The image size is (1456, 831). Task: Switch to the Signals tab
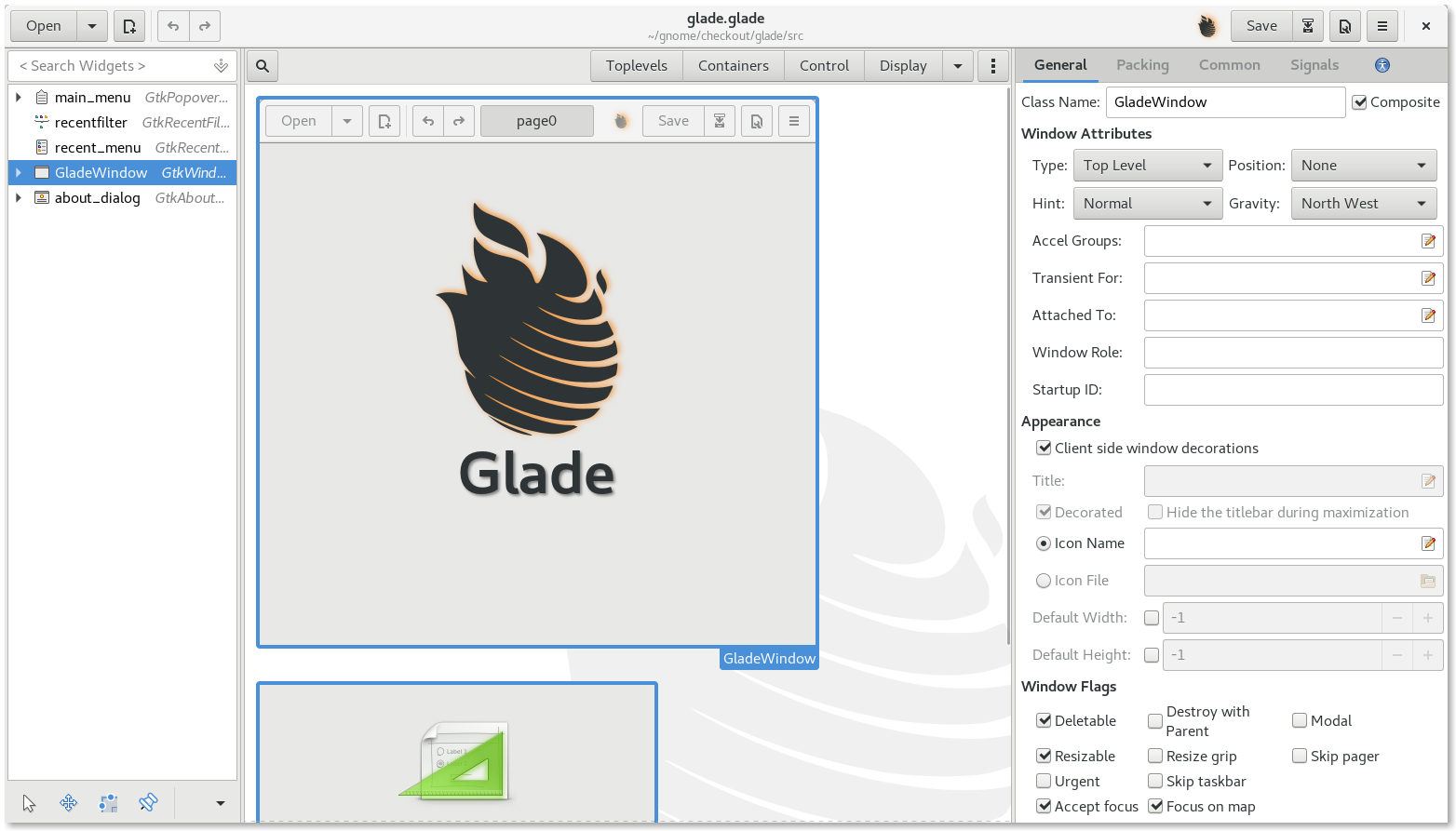coord(1314,65)
